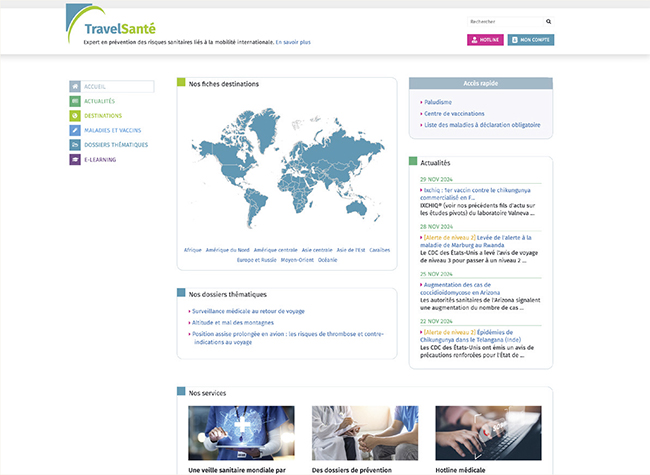This screenshot has height=475, width=650.
Task: Select Maladies et vaccins menu item
Action: tap(112, 130)
